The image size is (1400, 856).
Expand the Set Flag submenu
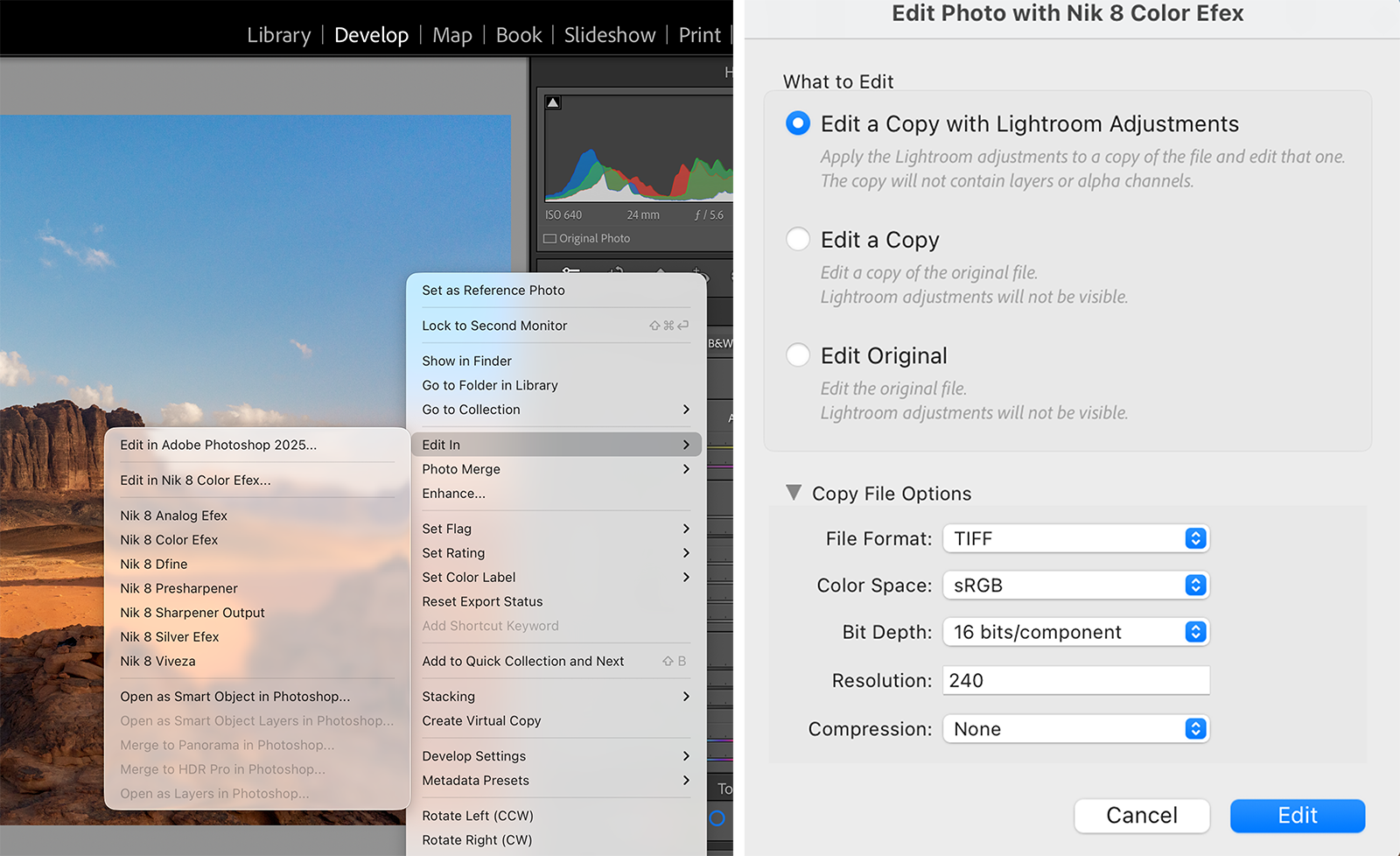pyautogui.click(x=556, y=529)
